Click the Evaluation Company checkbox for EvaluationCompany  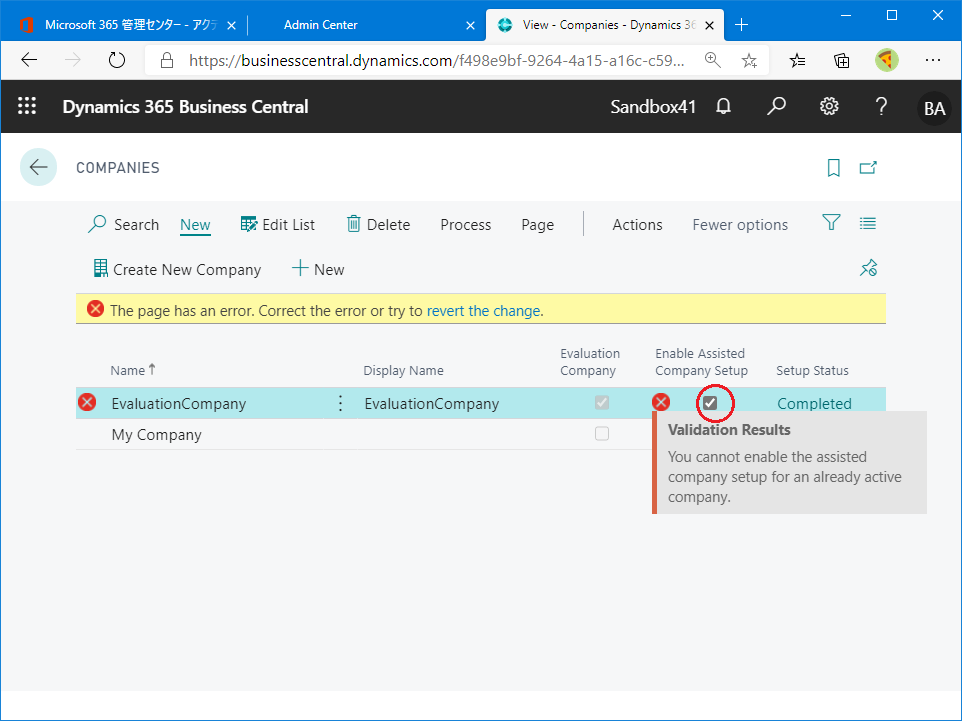602,403
